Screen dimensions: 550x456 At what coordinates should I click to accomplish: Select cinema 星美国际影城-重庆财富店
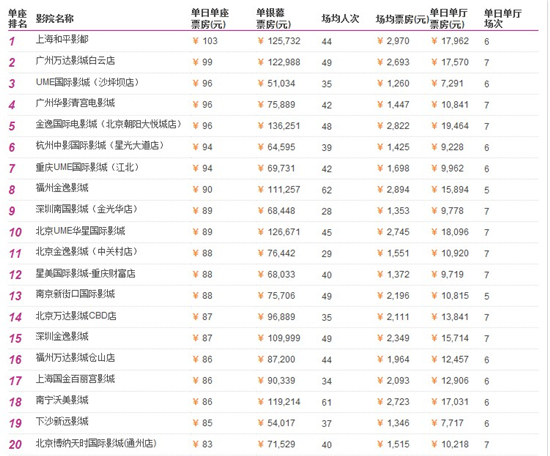coord(86,273)
